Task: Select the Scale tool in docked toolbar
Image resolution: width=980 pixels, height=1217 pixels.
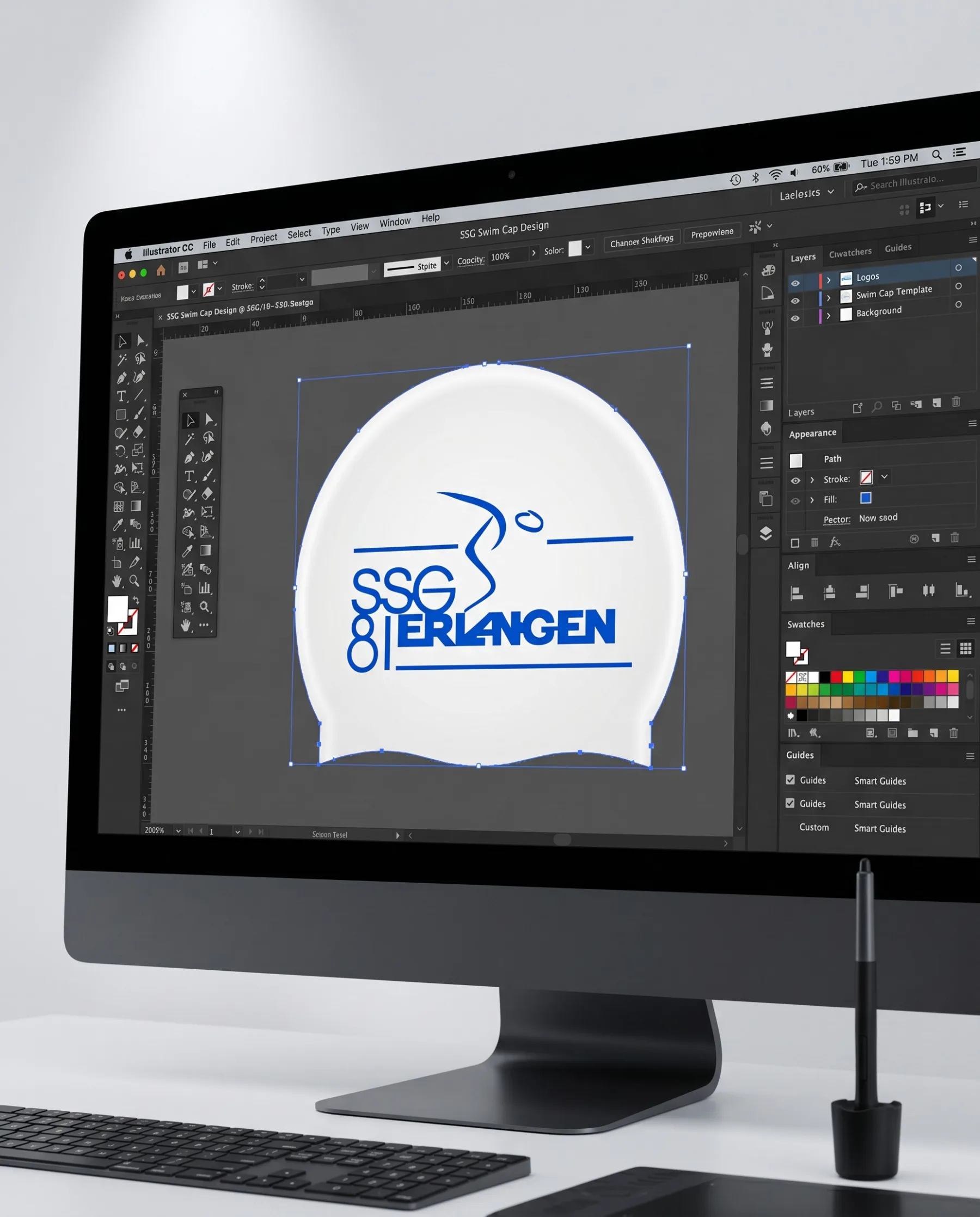Action: [138, 450]
